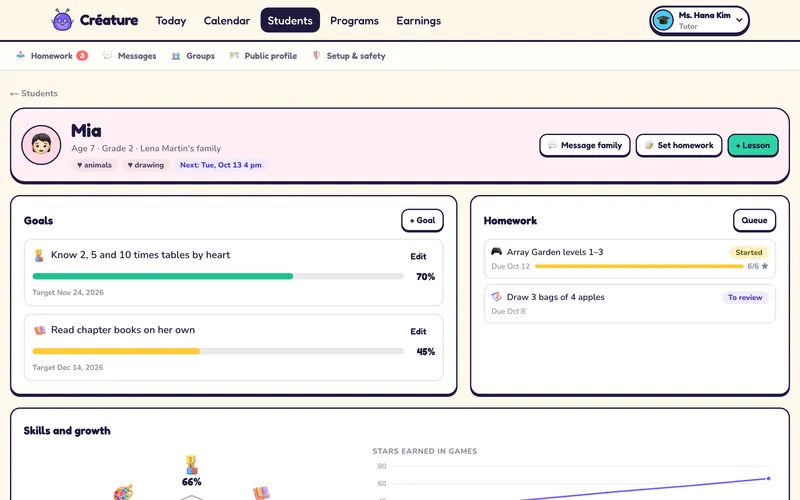Viewport: 800px width, 500px height.
Task: Click the Homework notification badge showing 3
Action: click(82, 56)
